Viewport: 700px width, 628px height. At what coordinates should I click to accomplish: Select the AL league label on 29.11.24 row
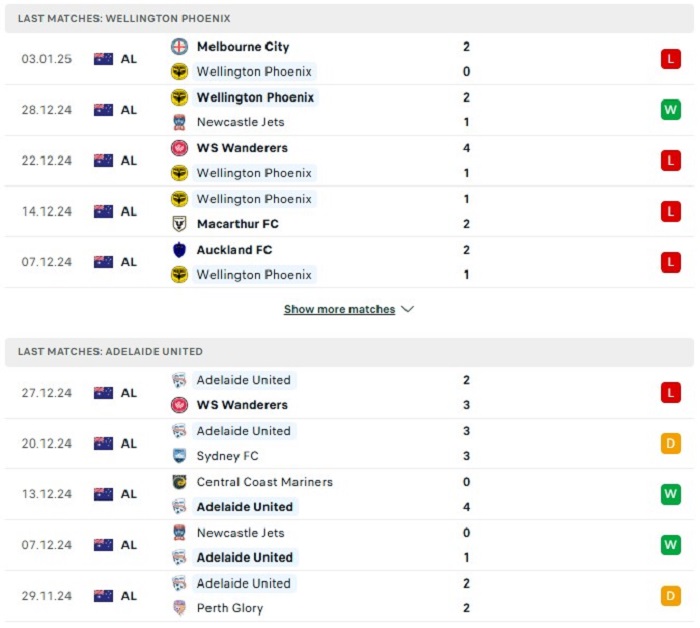coord(129,596)
